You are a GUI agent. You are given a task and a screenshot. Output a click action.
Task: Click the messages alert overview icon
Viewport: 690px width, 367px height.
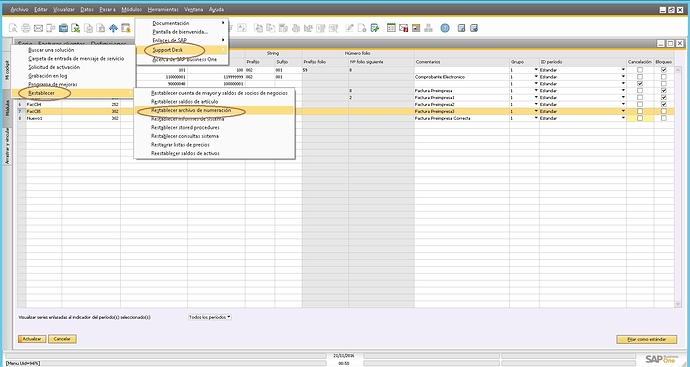404,28
